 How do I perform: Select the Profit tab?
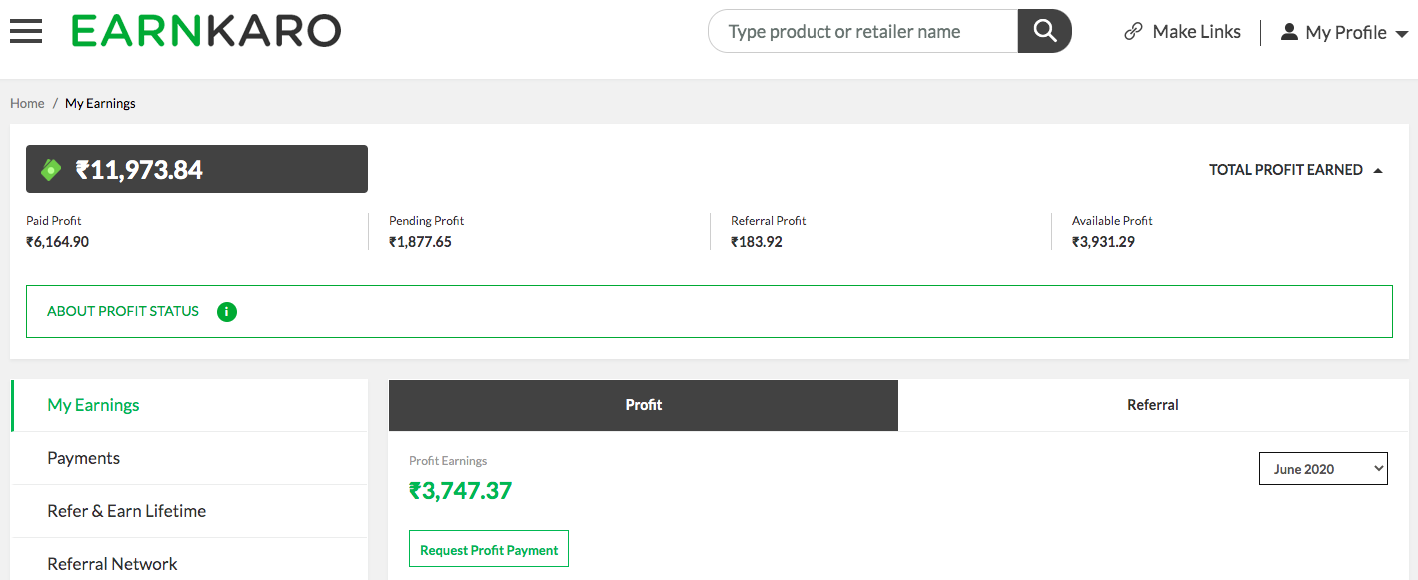pyautogui.click(x=644, y=405)
